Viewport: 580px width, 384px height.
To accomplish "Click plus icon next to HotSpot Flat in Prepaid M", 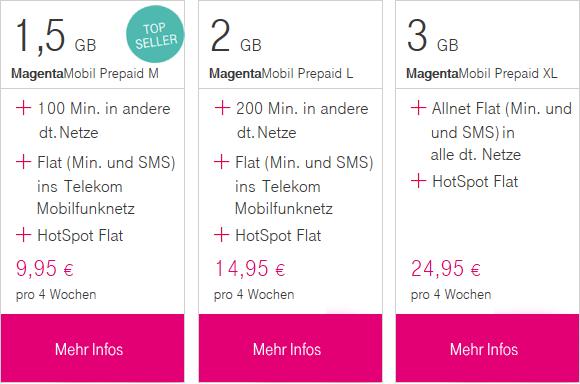I will click(x=23, y=235).
